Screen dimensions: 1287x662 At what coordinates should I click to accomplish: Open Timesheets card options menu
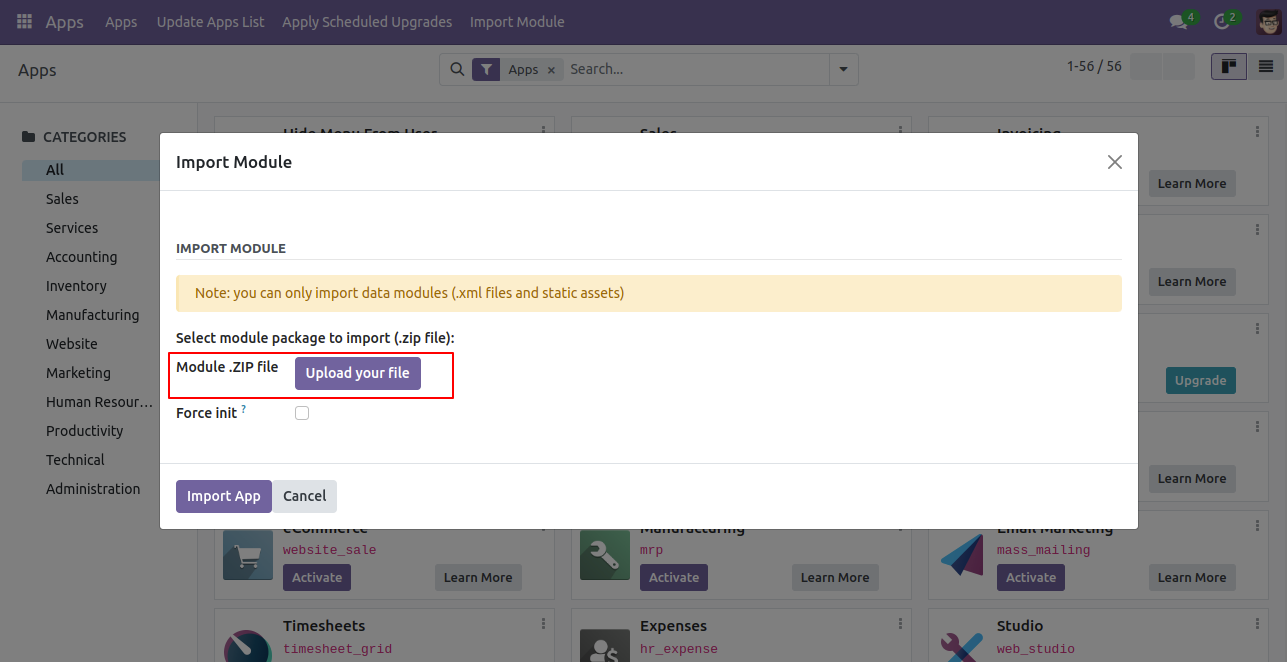[544, 625]
